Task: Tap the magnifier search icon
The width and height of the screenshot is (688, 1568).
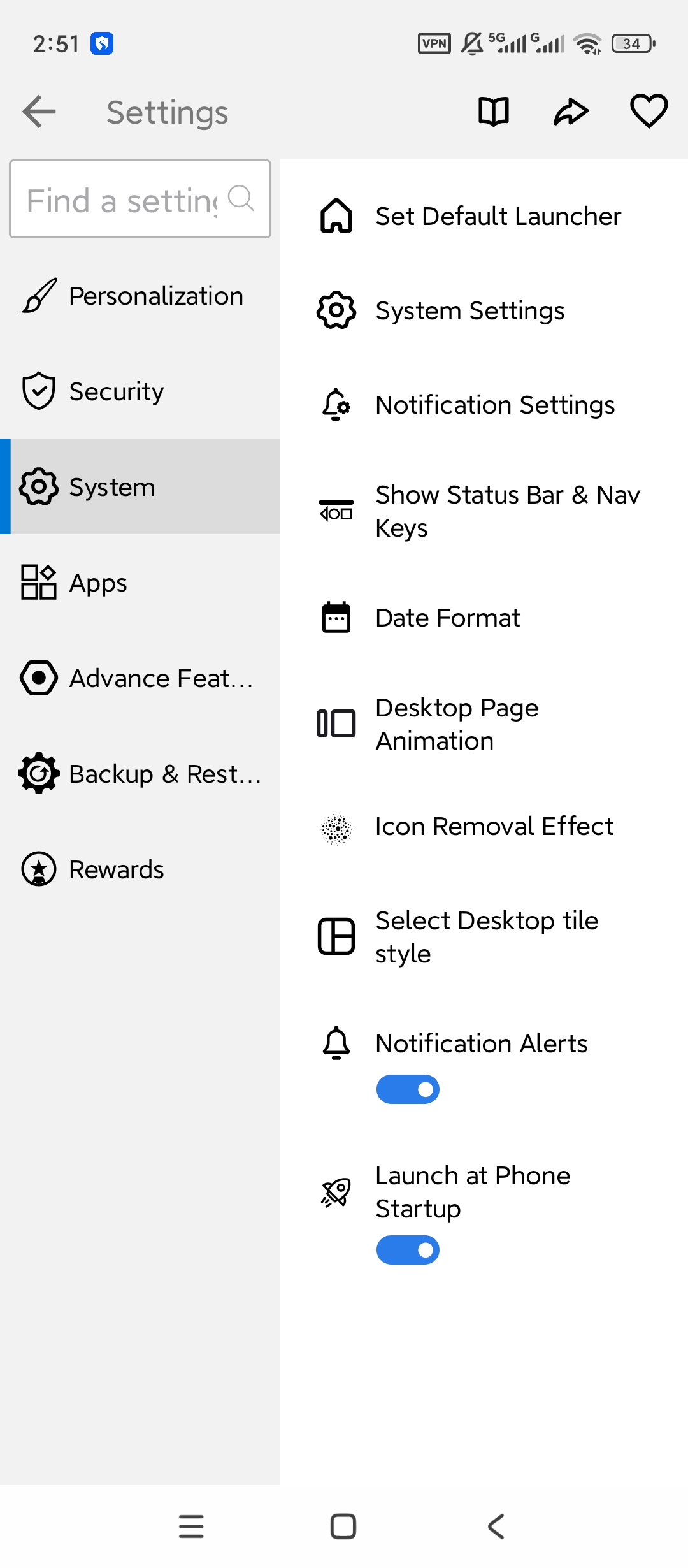Action: click(241, 198)
